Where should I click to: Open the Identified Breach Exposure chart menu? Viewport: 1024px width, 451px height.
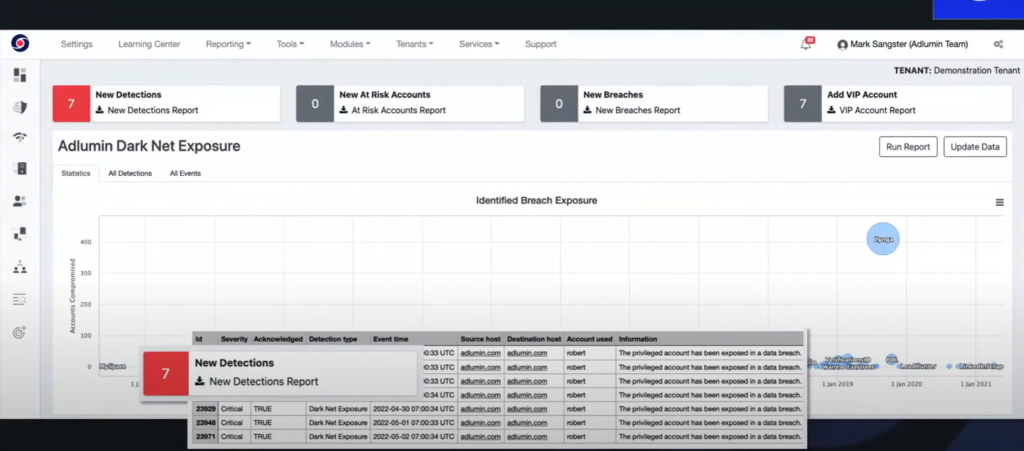(x=999, y=202)
